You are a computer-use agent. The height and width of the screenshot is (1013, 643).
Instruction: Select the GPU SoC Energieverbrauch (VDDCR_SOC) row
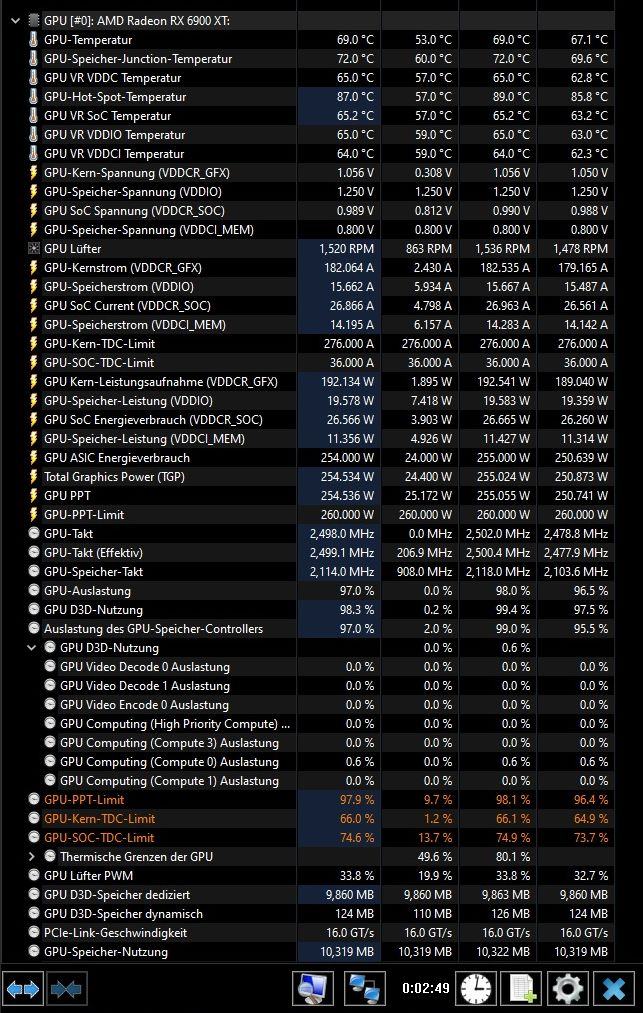click(x=153, y=420)
